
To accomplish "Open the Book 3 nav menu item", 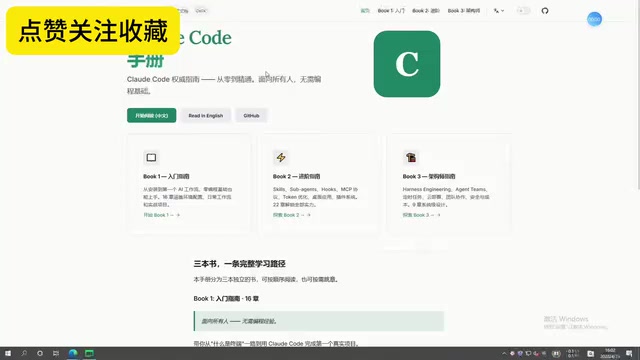I will pos(464,11).
